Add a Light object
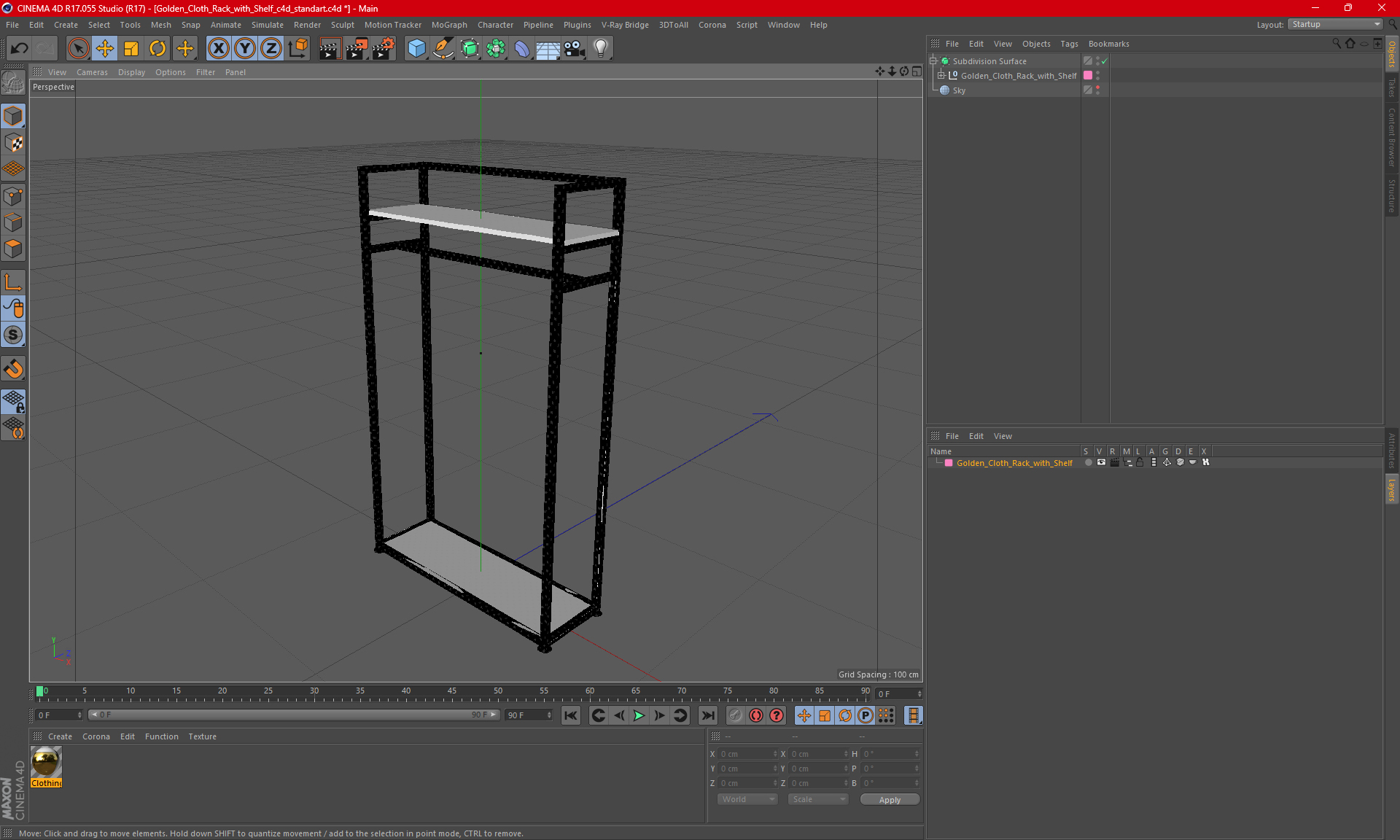This screenshot has width=1400, height=840. click(601, 48)
